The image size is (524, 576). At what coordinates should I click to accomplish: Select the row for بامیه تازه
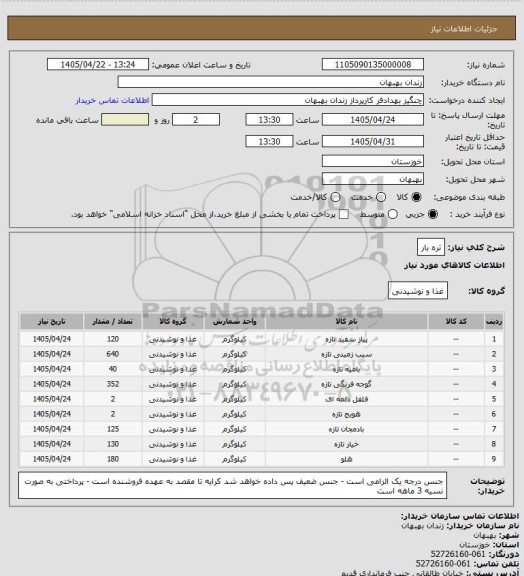coord(262,369)
